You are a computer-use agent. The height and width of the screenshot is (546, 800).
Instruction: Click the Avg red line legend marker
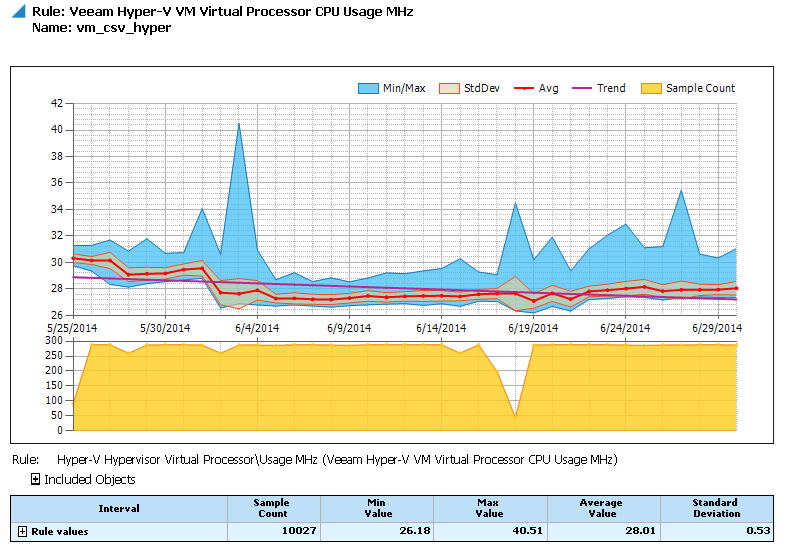524,88
